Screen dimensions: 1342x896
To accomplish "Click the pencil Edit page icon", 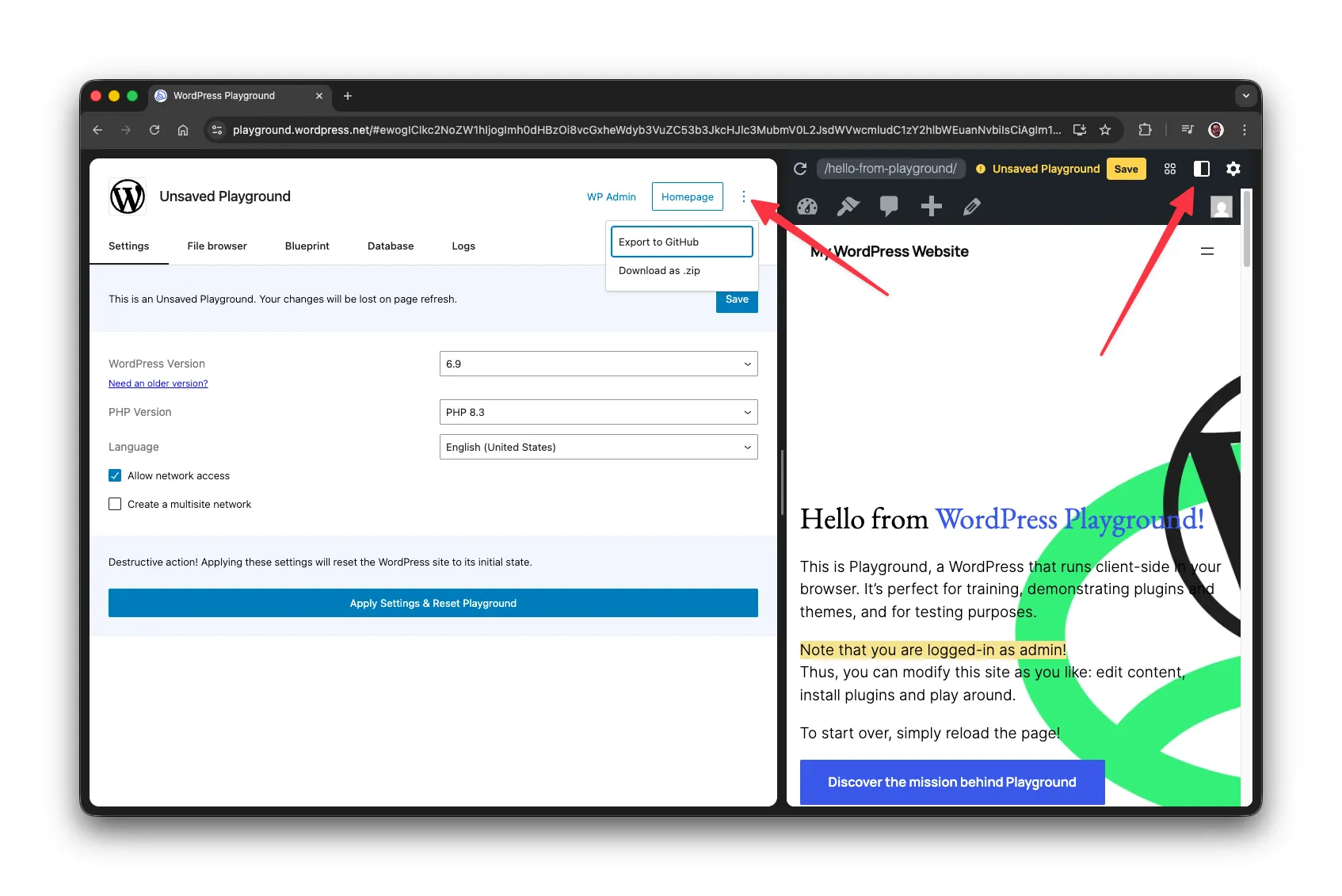I will click(972, 207).
